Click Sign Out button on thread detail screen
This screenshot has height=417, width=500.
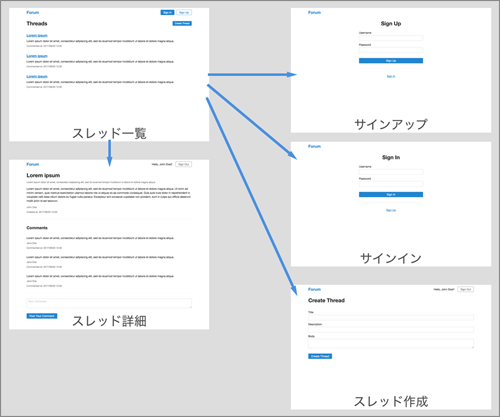[x=184, y=164]
